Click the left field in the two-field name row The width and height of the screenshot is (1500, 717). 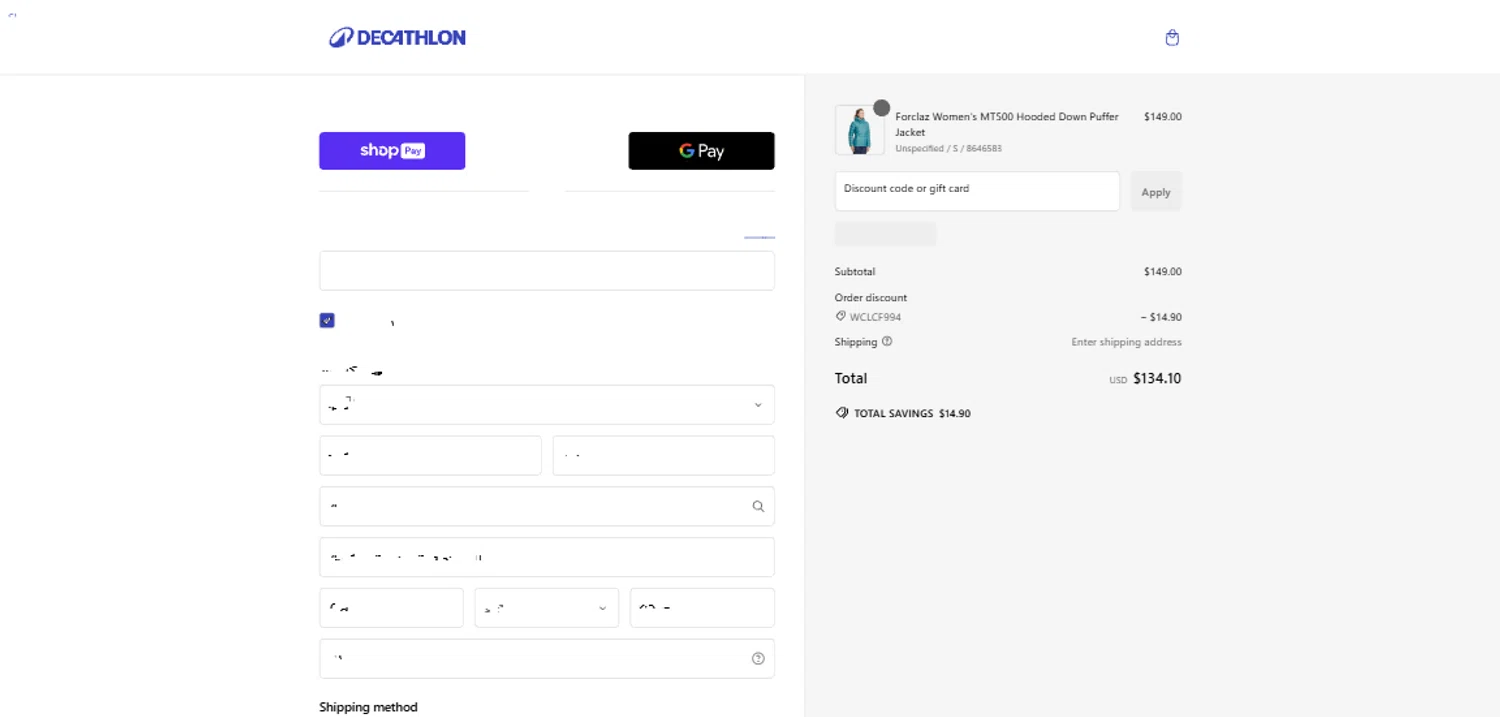(x=430, y=456)
